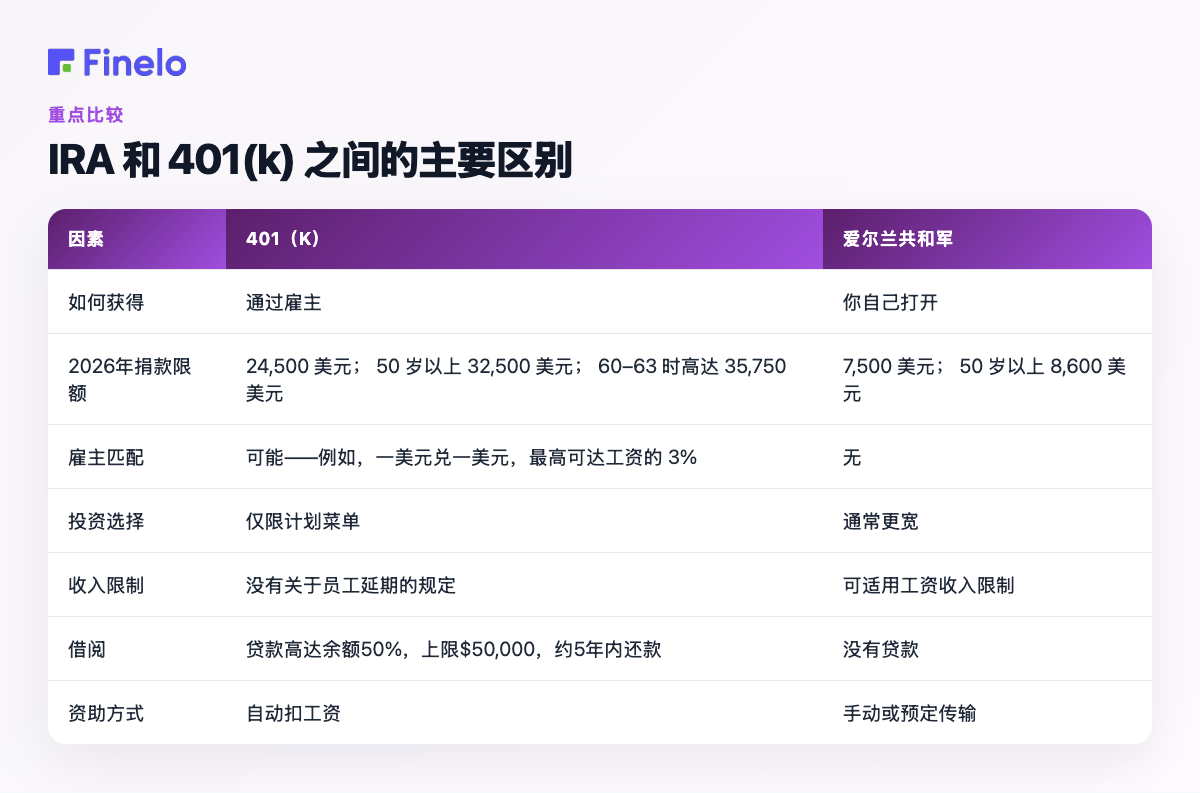Select the '资助方式' row label
The image size is (1200, 793).
click(106, 713)
